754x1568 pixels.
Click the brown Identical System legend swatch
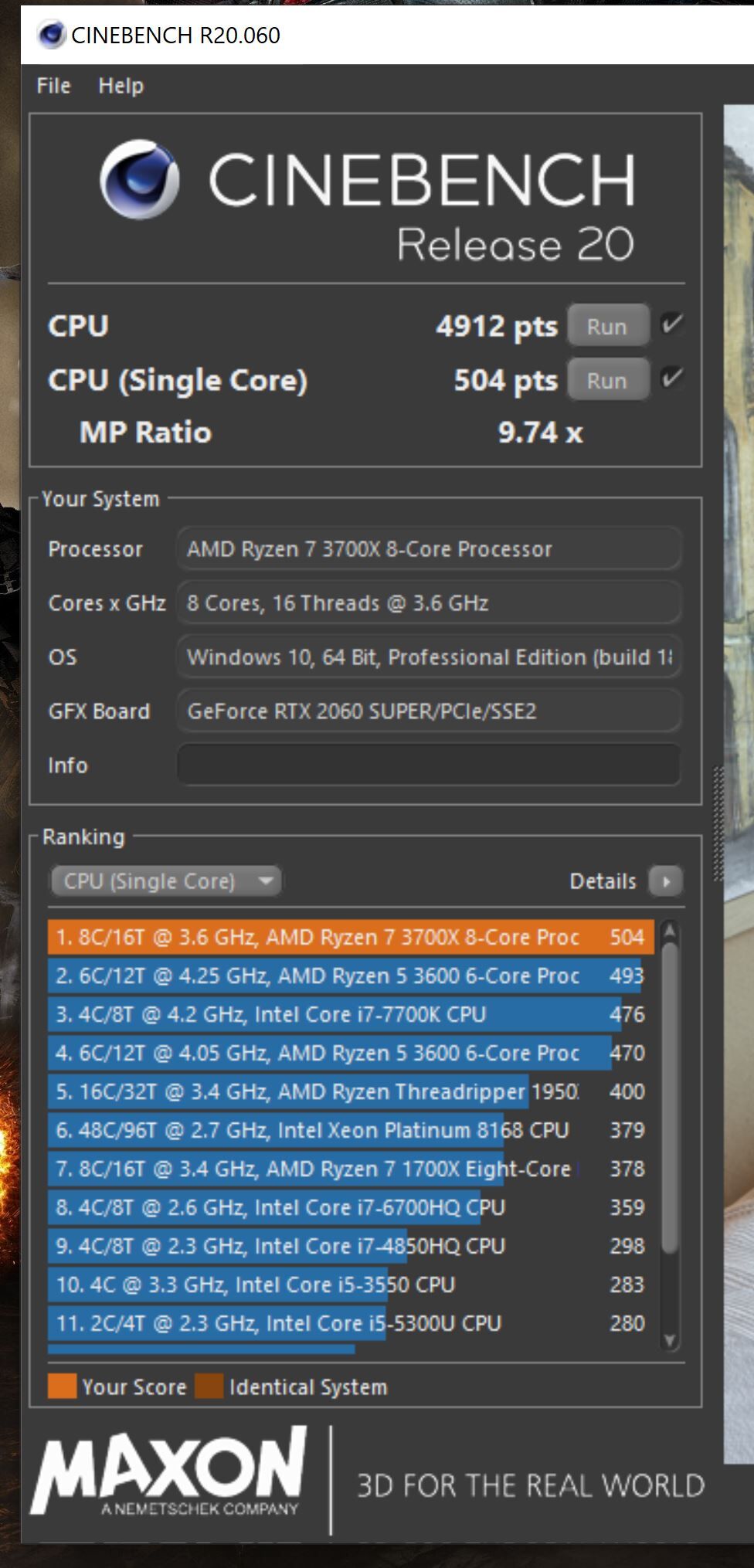209,1386
